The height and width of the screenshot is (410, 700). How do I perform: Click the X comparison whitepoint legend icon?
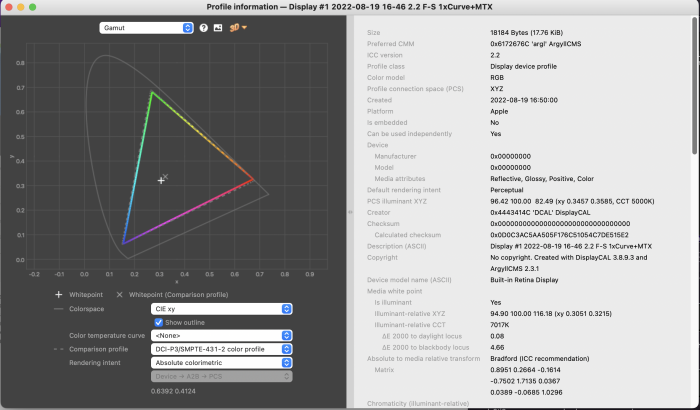click(119, 295)
